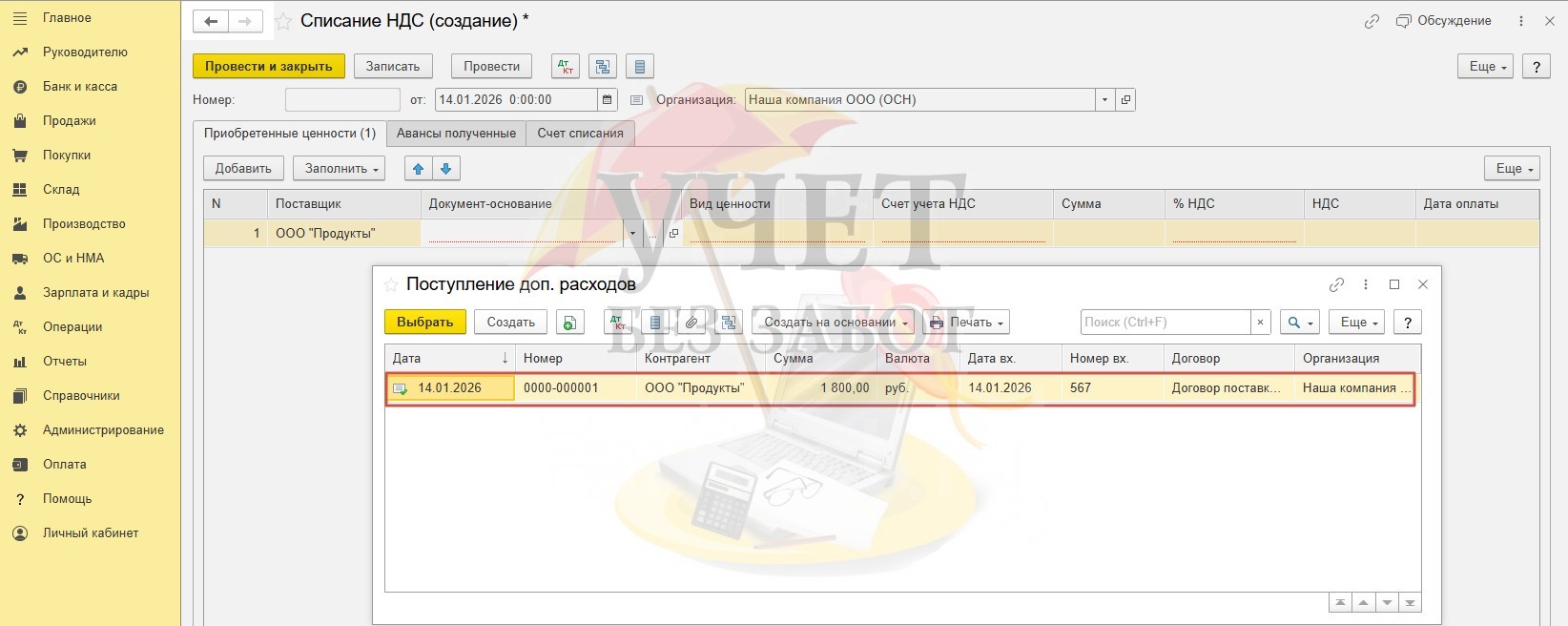Image resolution: width=1568 pixels, height=626 pixels.
Task: Click the back navigation arrow
Action: pos(211,21)
